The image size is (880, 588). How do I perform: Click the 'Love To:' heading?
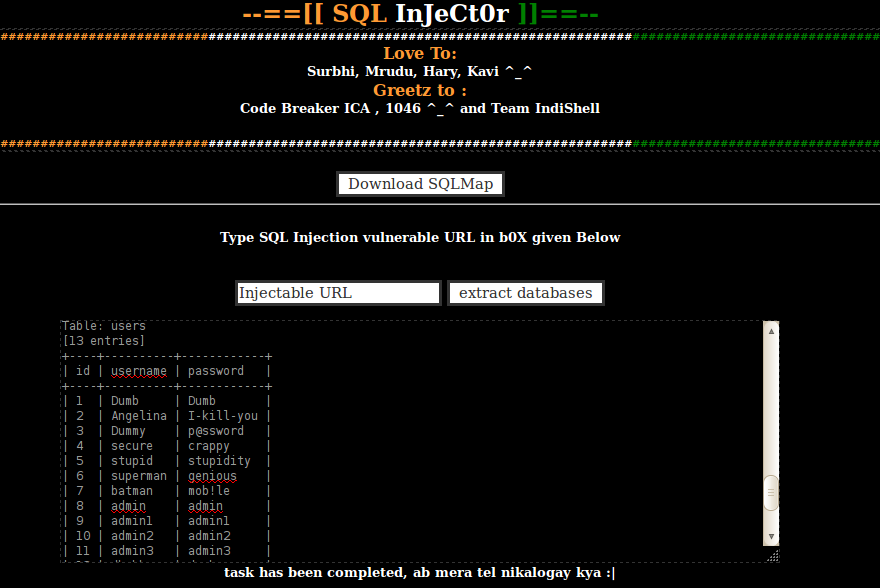coord(420,53)
